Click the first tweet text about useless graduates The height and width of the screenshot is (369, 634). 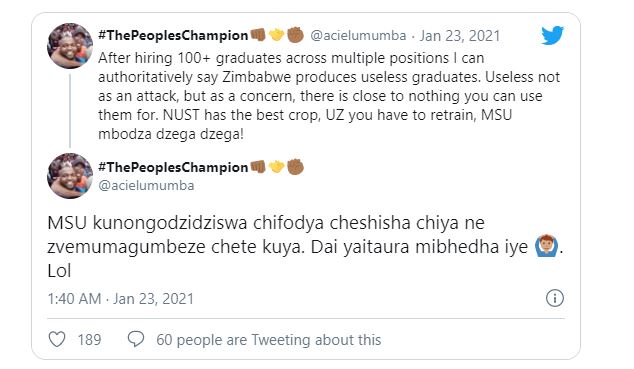(x=329, y=96)
